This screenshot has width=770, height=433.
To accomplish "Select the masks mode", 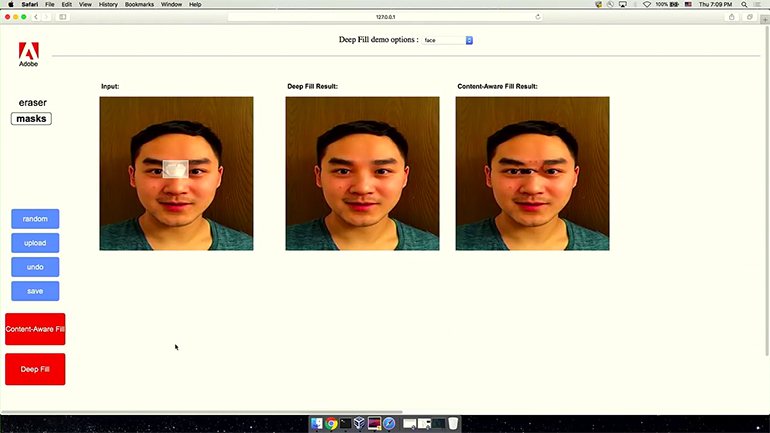I will (x=31, y=119).
